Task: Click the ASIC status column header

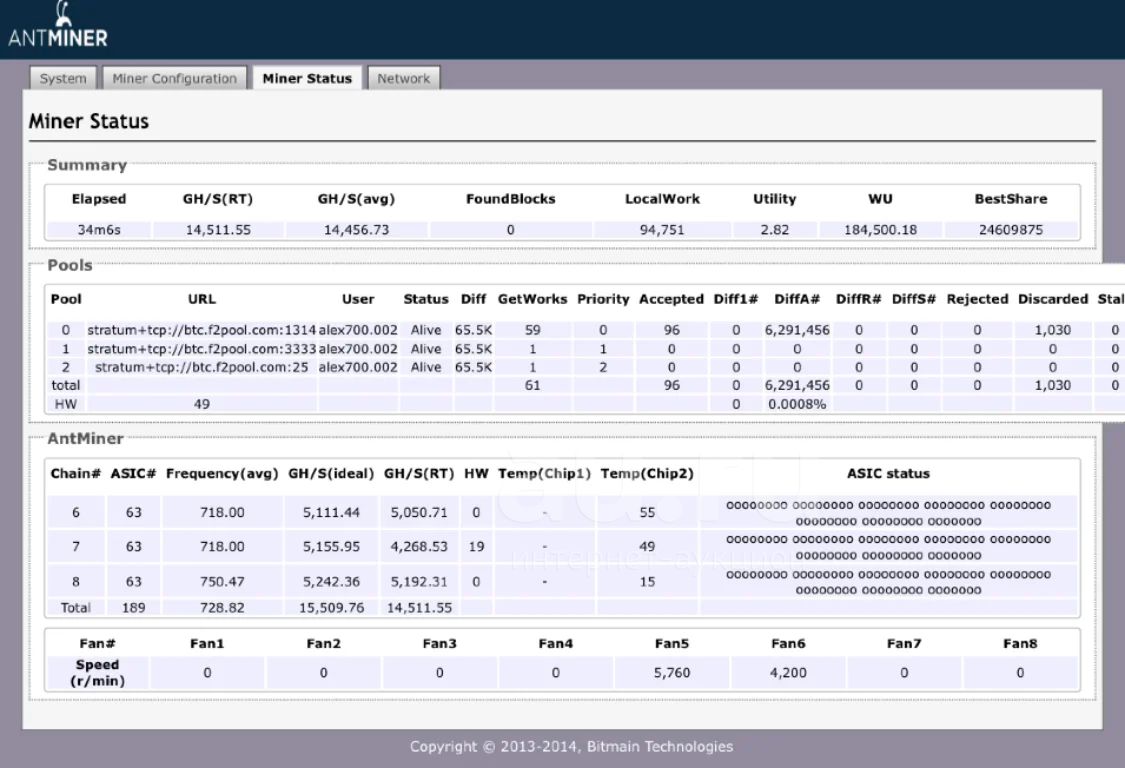Action: pyautogui.click(x=888, y=474)
